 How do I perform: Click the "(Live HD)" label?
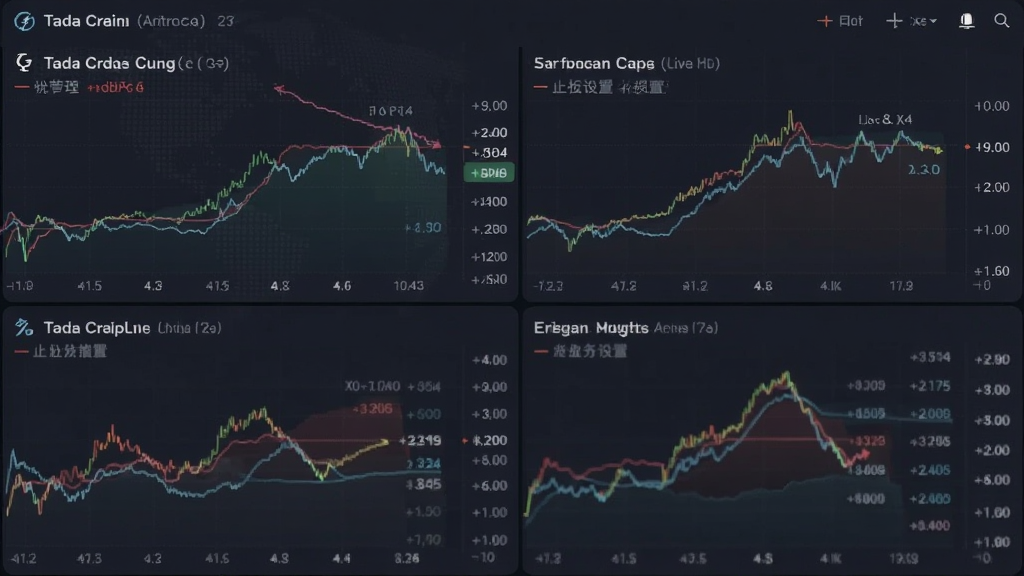690,63
